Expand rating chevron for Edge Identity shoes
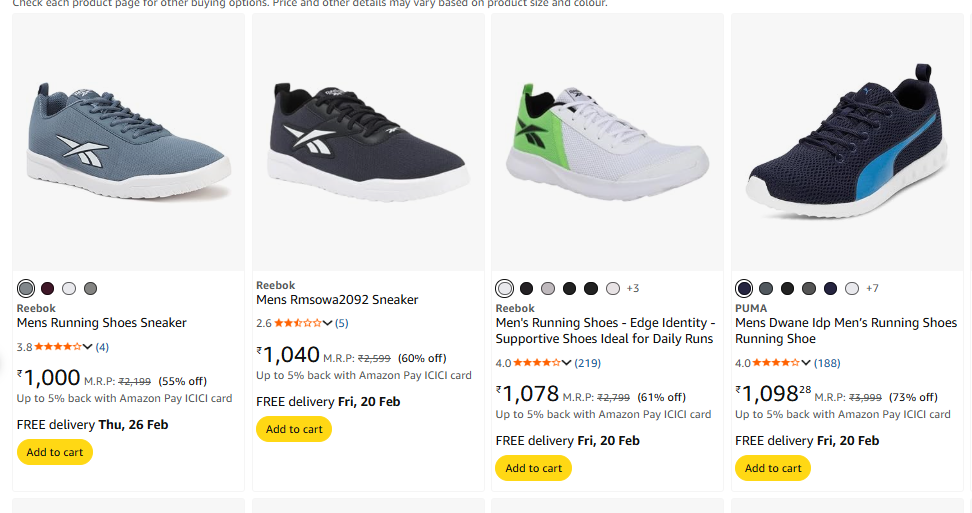972x513 pixels. pyautogui.click(x=567, y=363)
